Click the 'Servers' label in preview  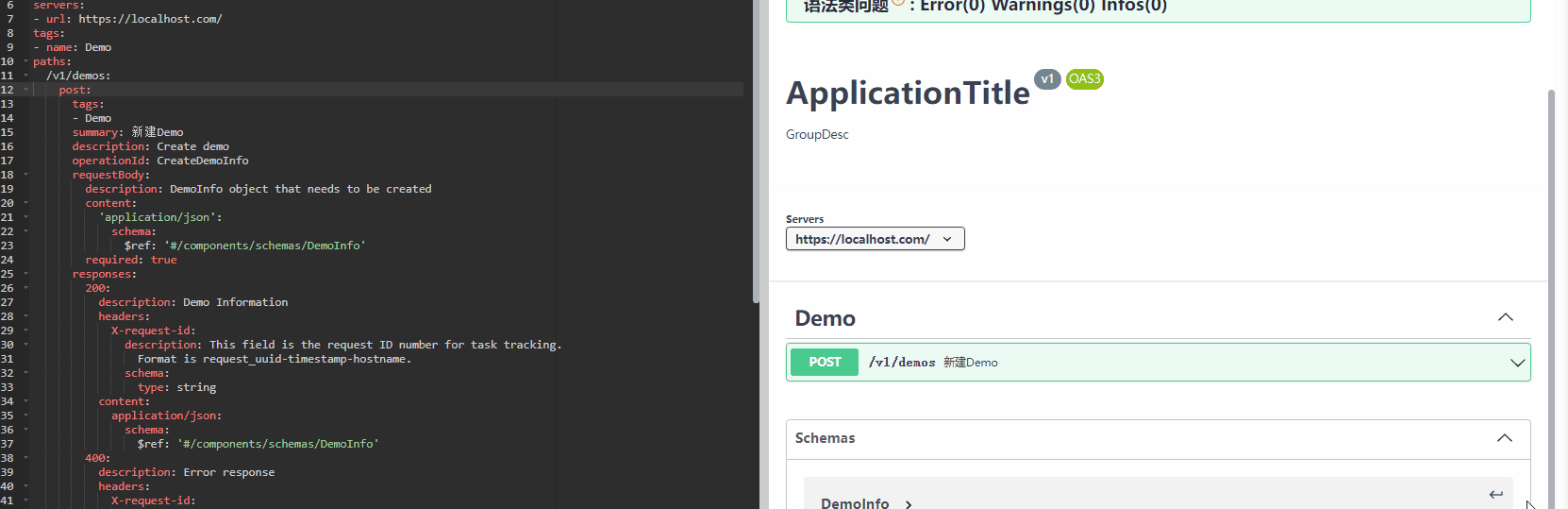[x=805, y=219]
